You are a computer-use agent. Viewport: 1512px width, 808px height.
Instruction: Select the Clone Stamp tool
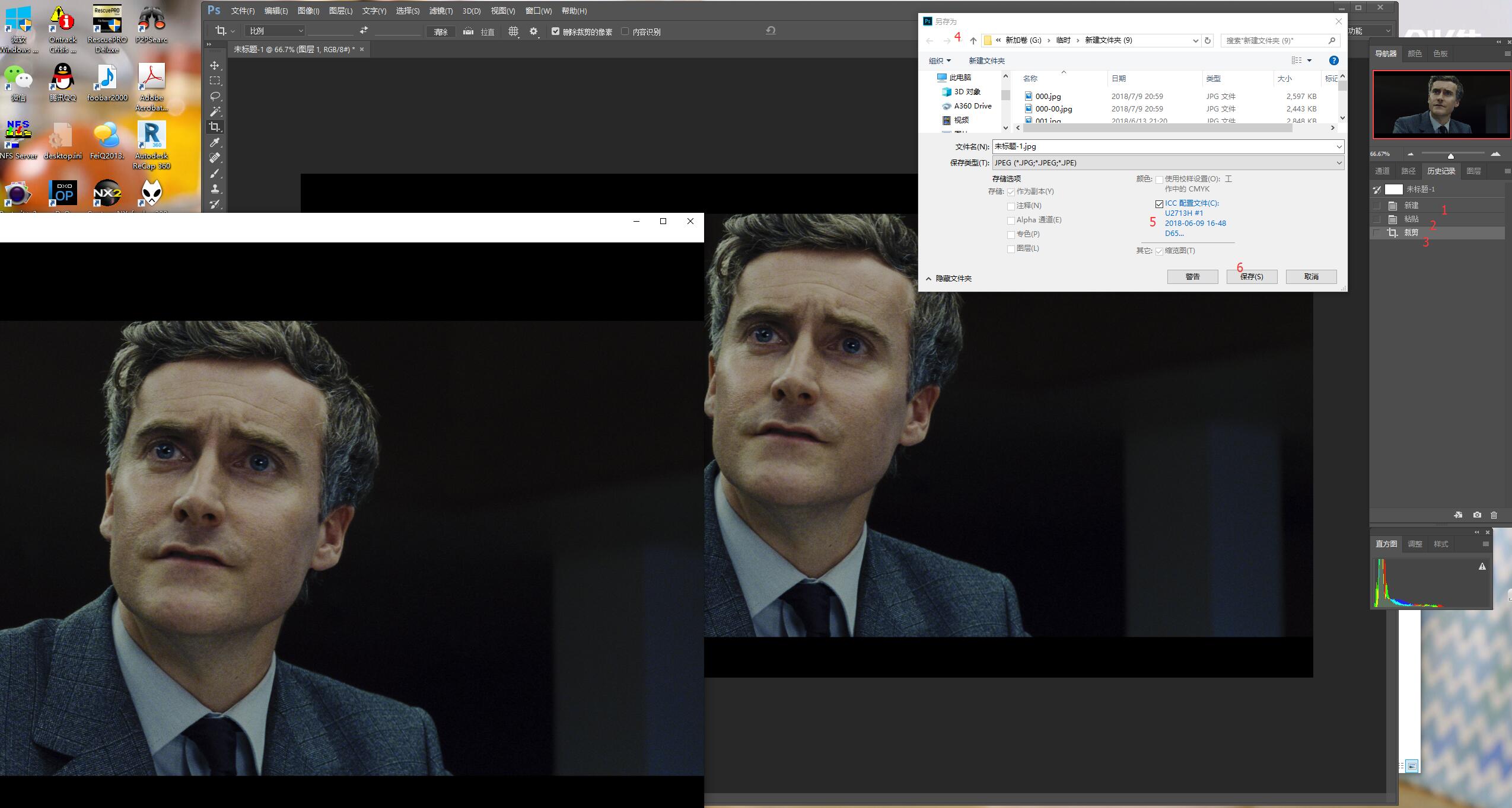click(215, 189)
